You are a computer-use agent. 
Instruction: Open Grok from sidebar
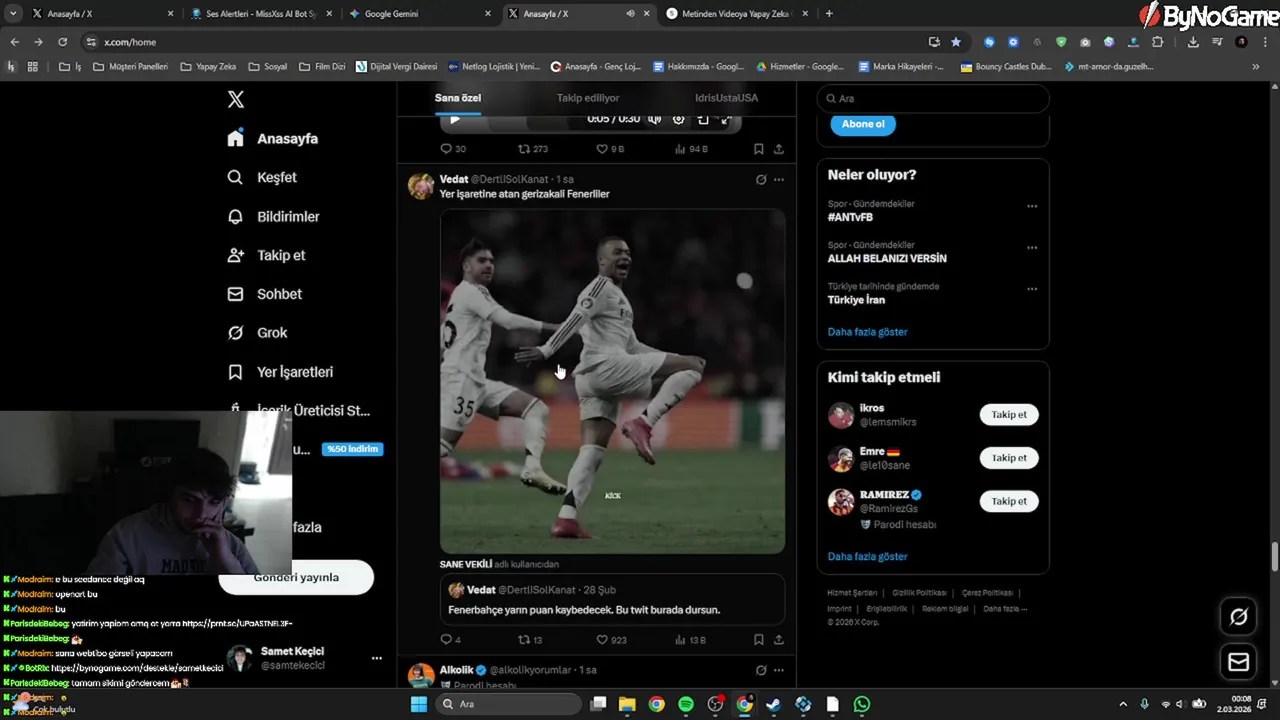pyautogui.click(x=257, y=333)
